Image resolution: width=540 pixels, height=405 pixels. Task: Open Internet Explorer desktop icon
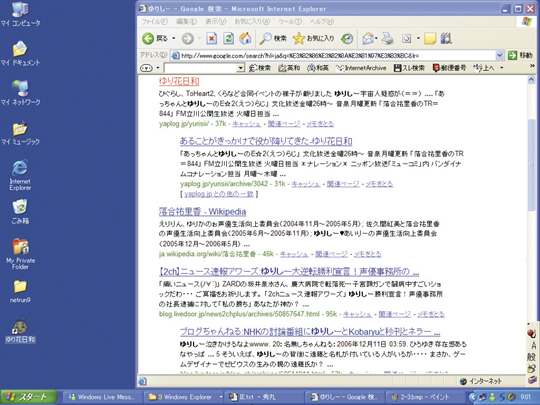[20, 175]
